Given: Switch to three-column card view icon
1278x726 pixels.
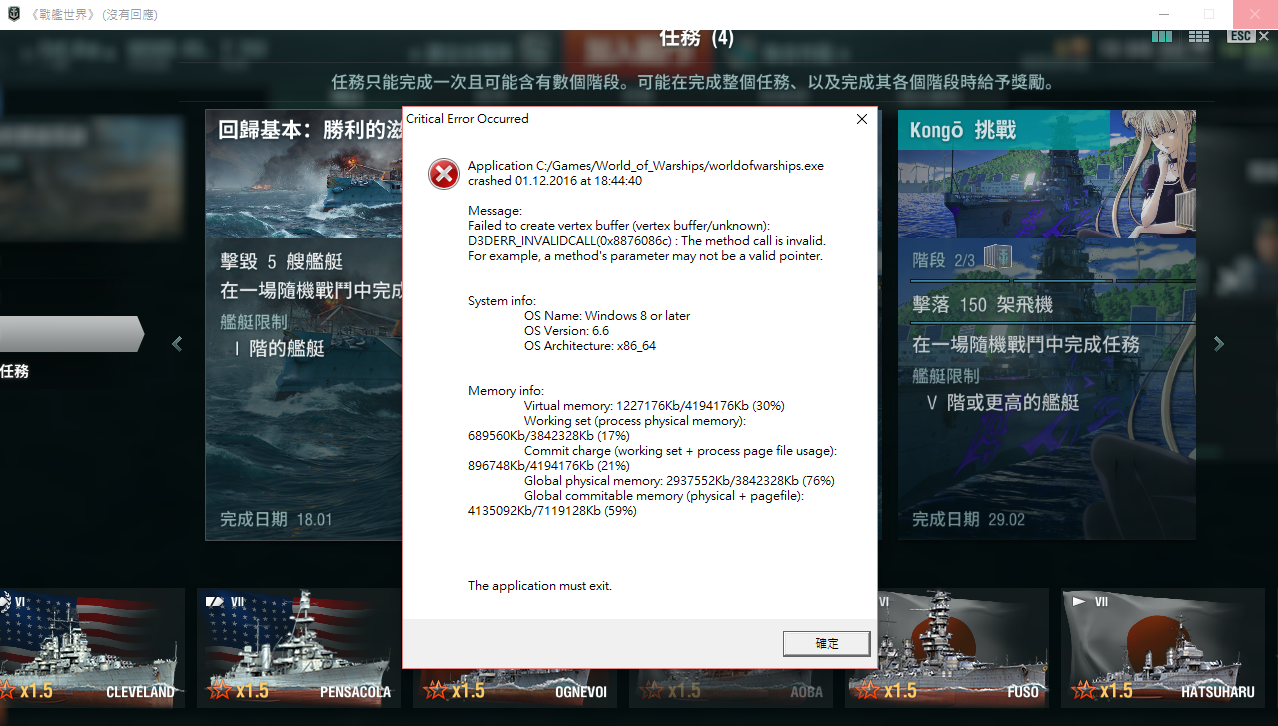Looking at the screenshot, I should coord(1161,36).
